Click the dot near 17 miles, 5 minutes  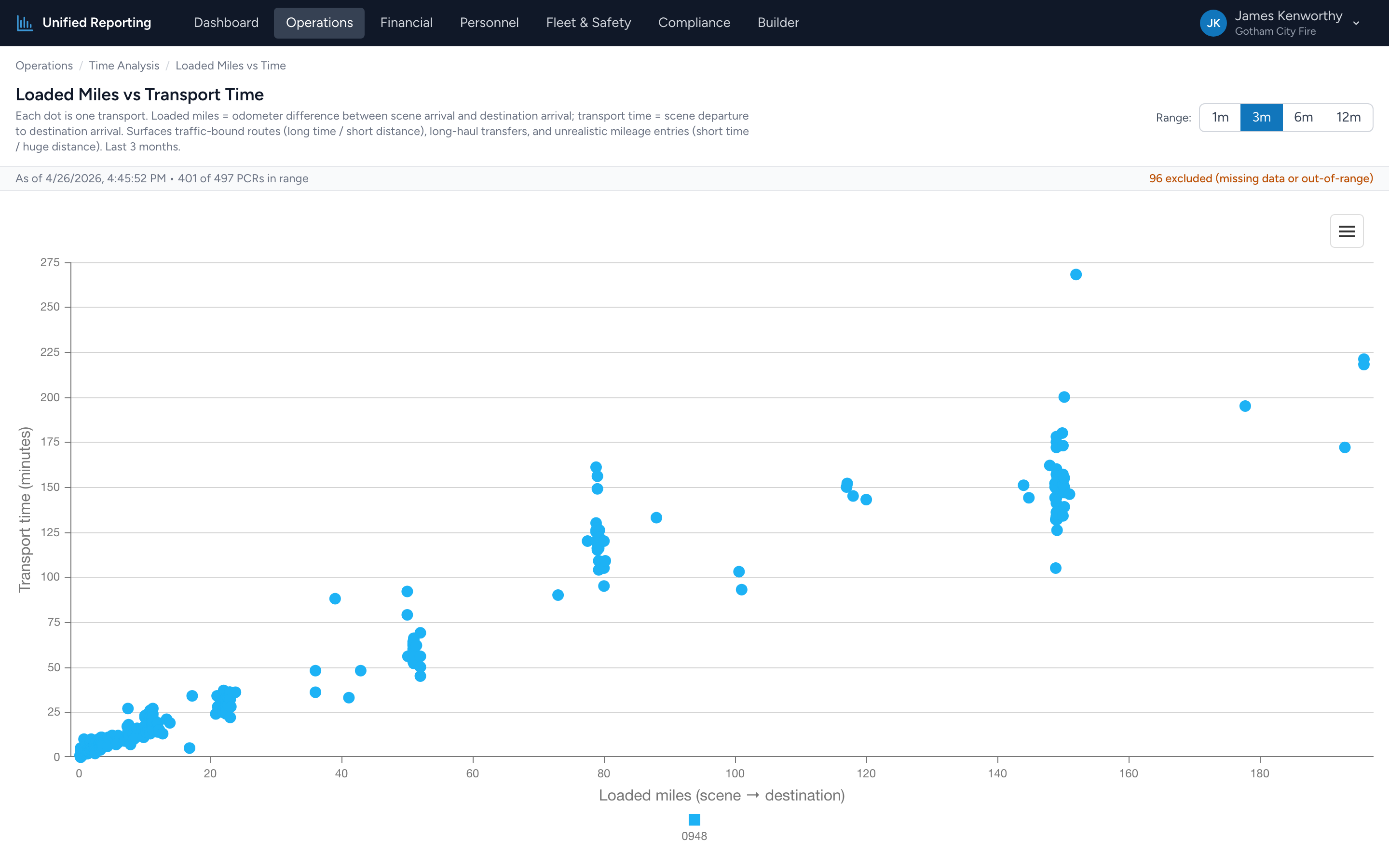click(x=190, y=748)
